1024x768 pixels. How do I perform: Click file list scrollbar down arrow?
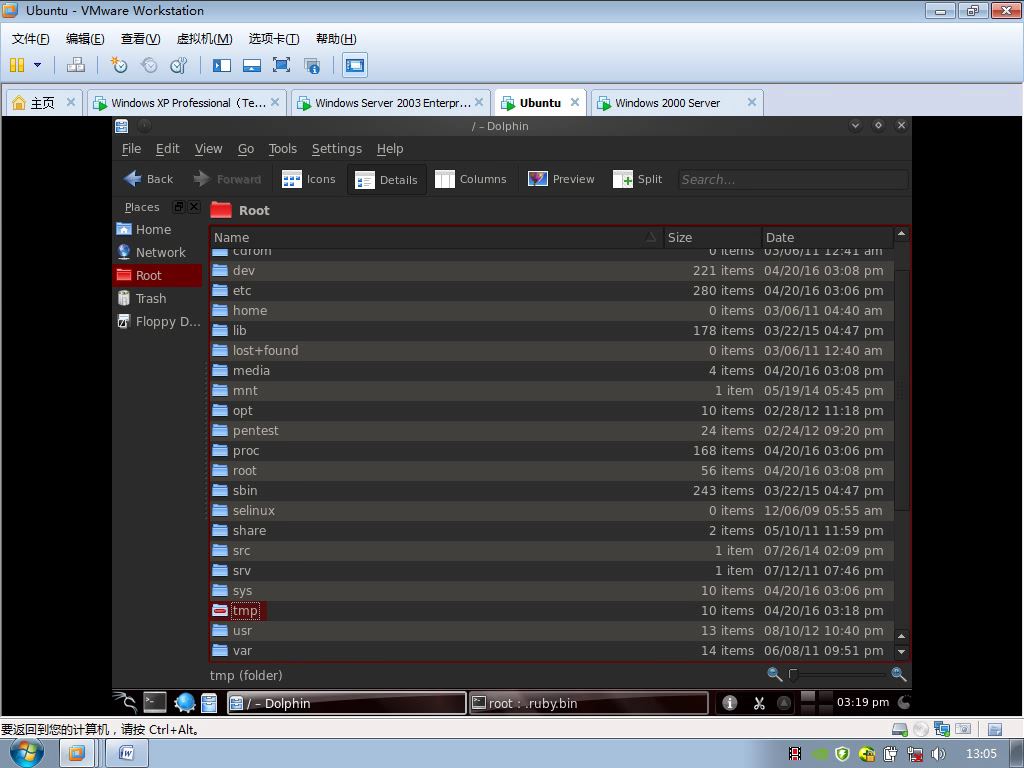tap(901, 652)
